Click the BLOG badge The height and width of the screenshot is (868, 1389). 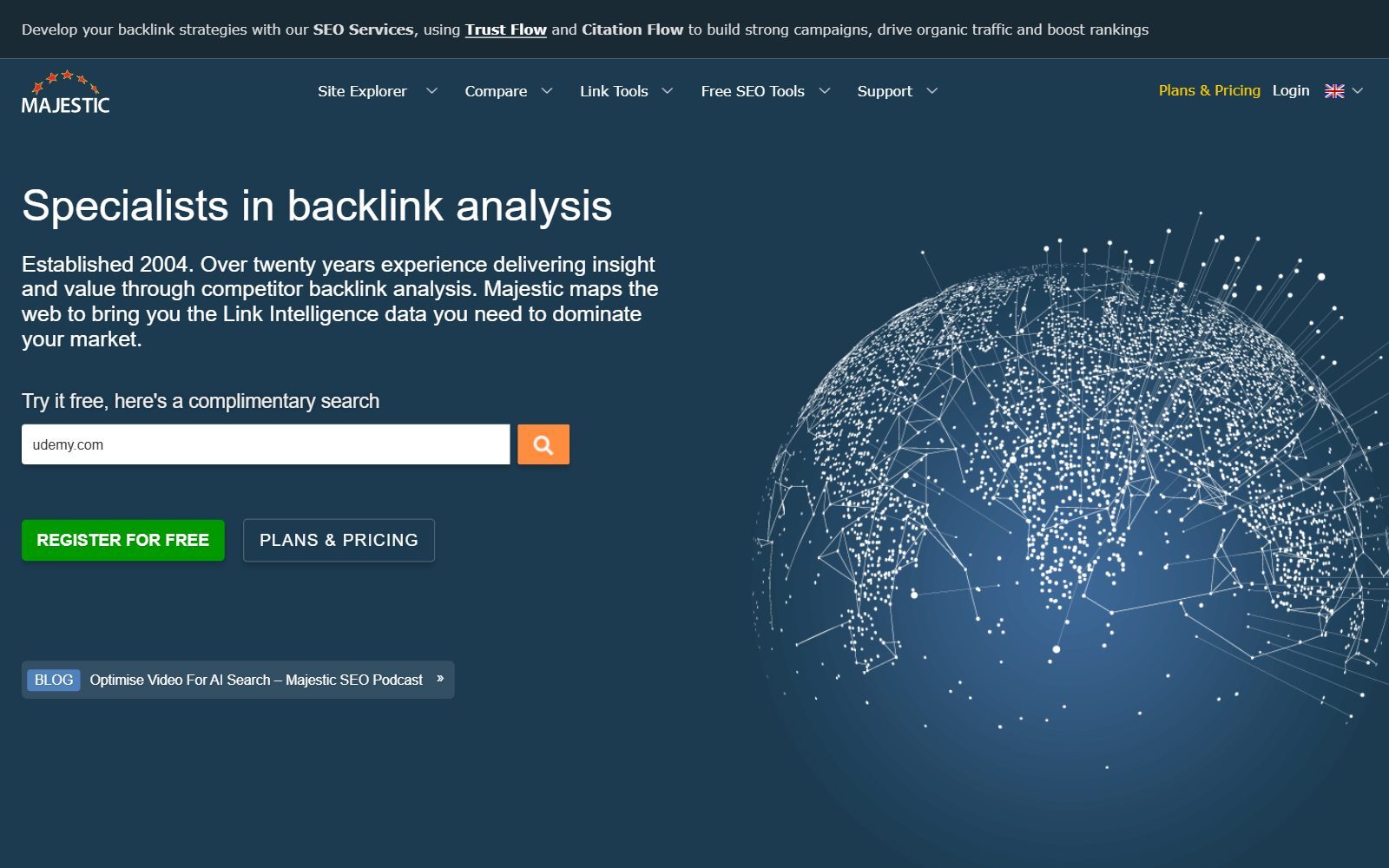click(x=54, y=680)
